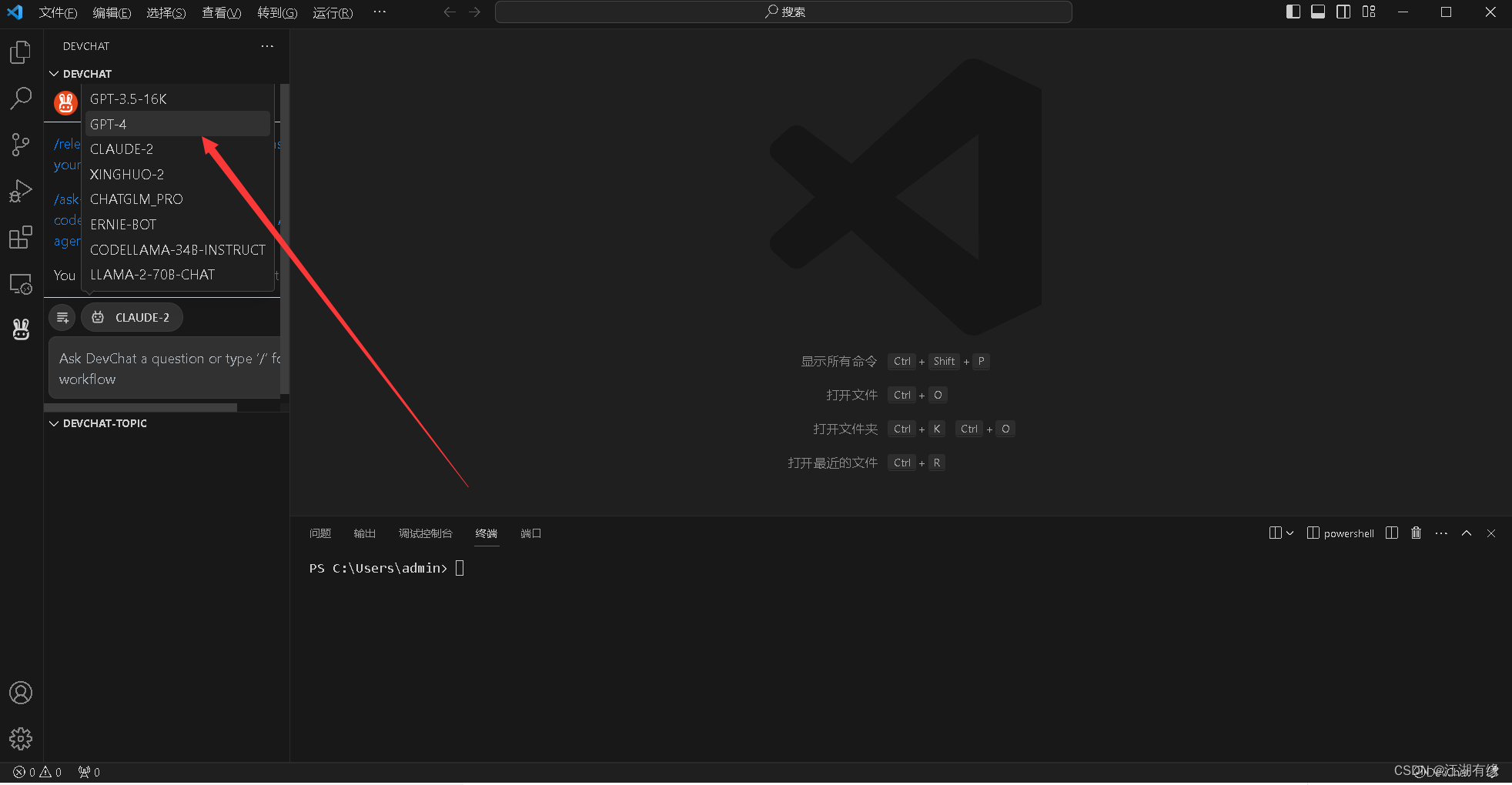Viewport: 1512px width, 785px height.
Task: Open the 查看(V) menu
Action: [222, 12]
